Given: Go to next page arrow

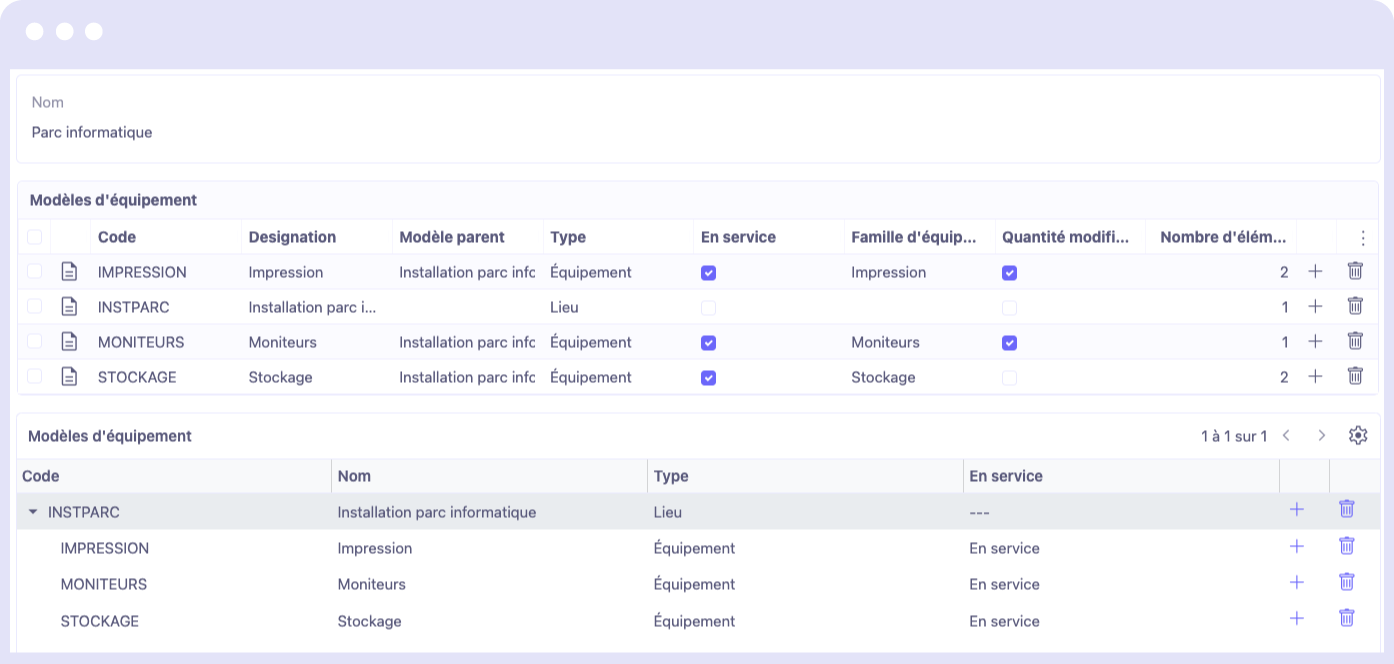Looking at the screenshot, I should tap(1321, 436).
